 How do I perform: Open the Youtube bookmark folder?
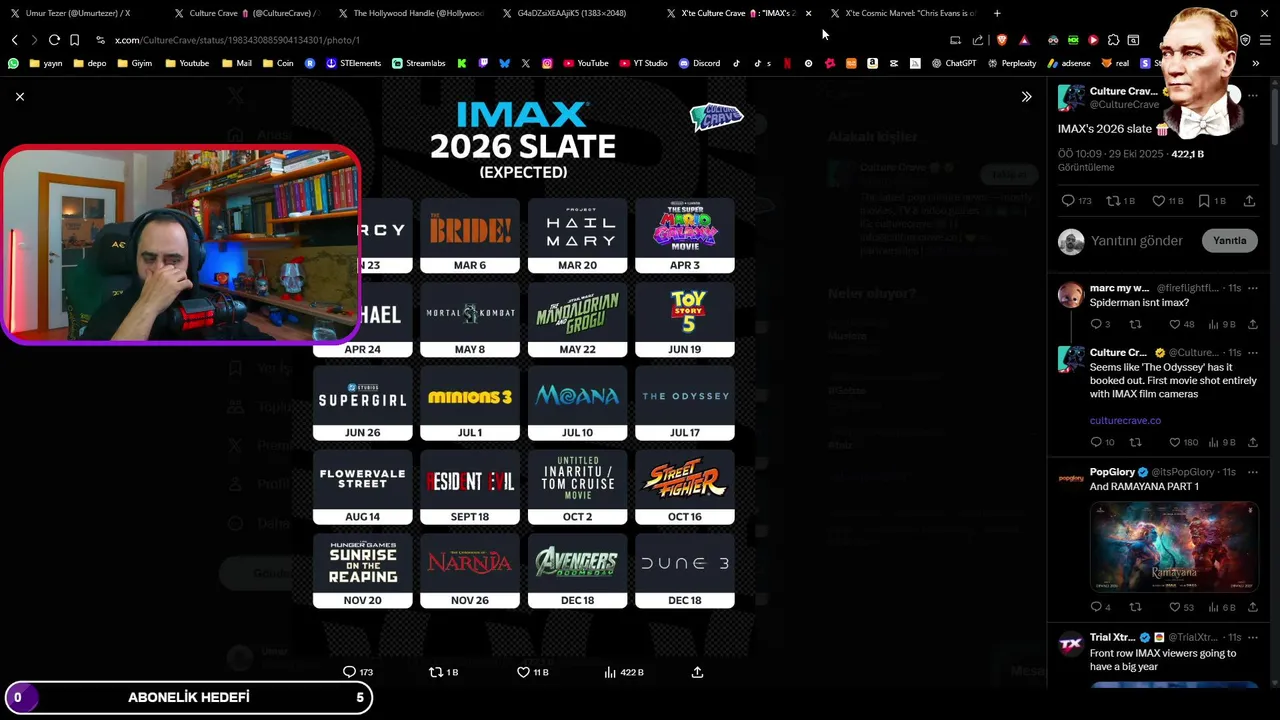pyautogui.click(x=186, y=63)
